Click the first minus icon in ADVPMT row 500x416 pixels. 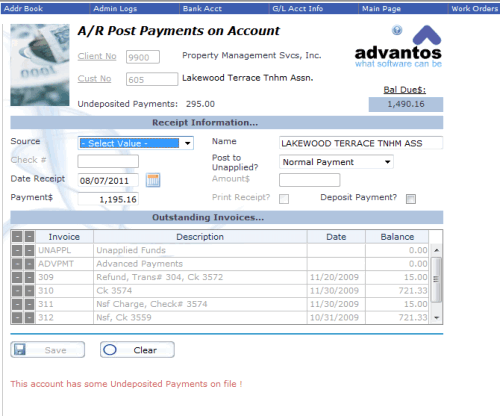click(x=17, y=264)
